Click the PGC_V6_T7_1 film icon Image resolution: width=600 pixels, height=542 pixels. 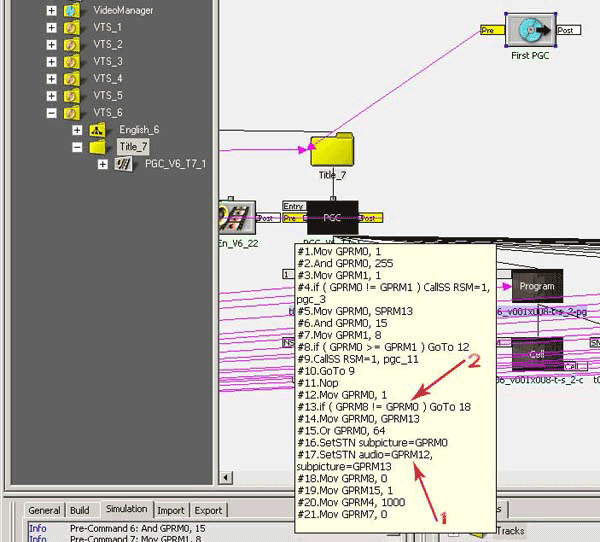tap(123, 164)
